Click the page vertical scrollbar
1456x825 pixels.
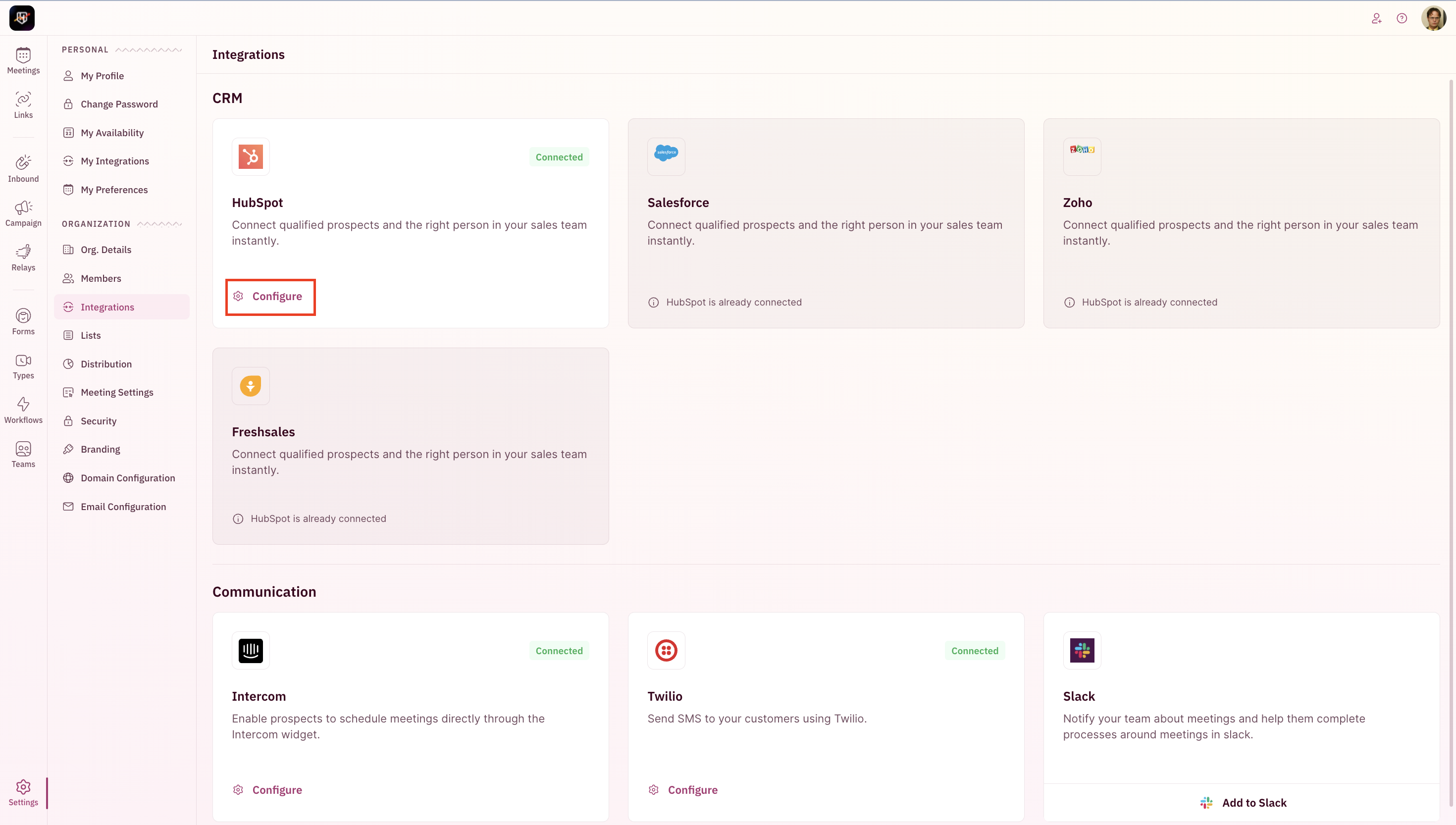[x=1451, y=442]
